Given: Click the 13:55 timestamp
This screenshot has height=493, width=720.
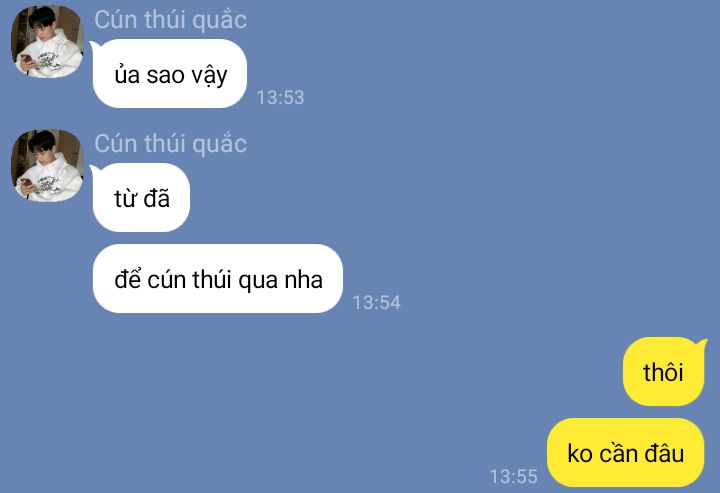Looking at the screenshot, I should (x=513, y=476).
